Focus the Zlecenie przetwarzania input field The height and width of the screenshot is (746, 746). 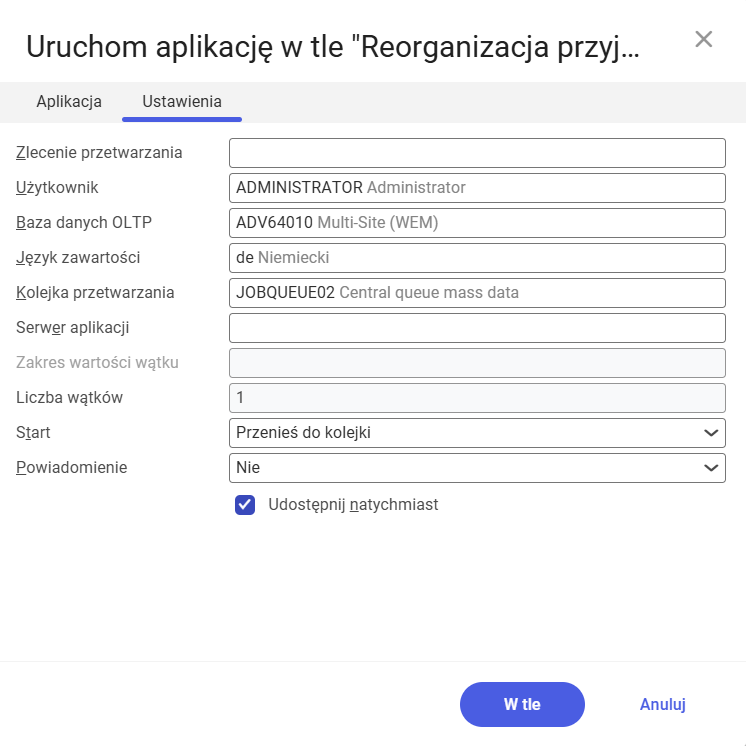477,153
